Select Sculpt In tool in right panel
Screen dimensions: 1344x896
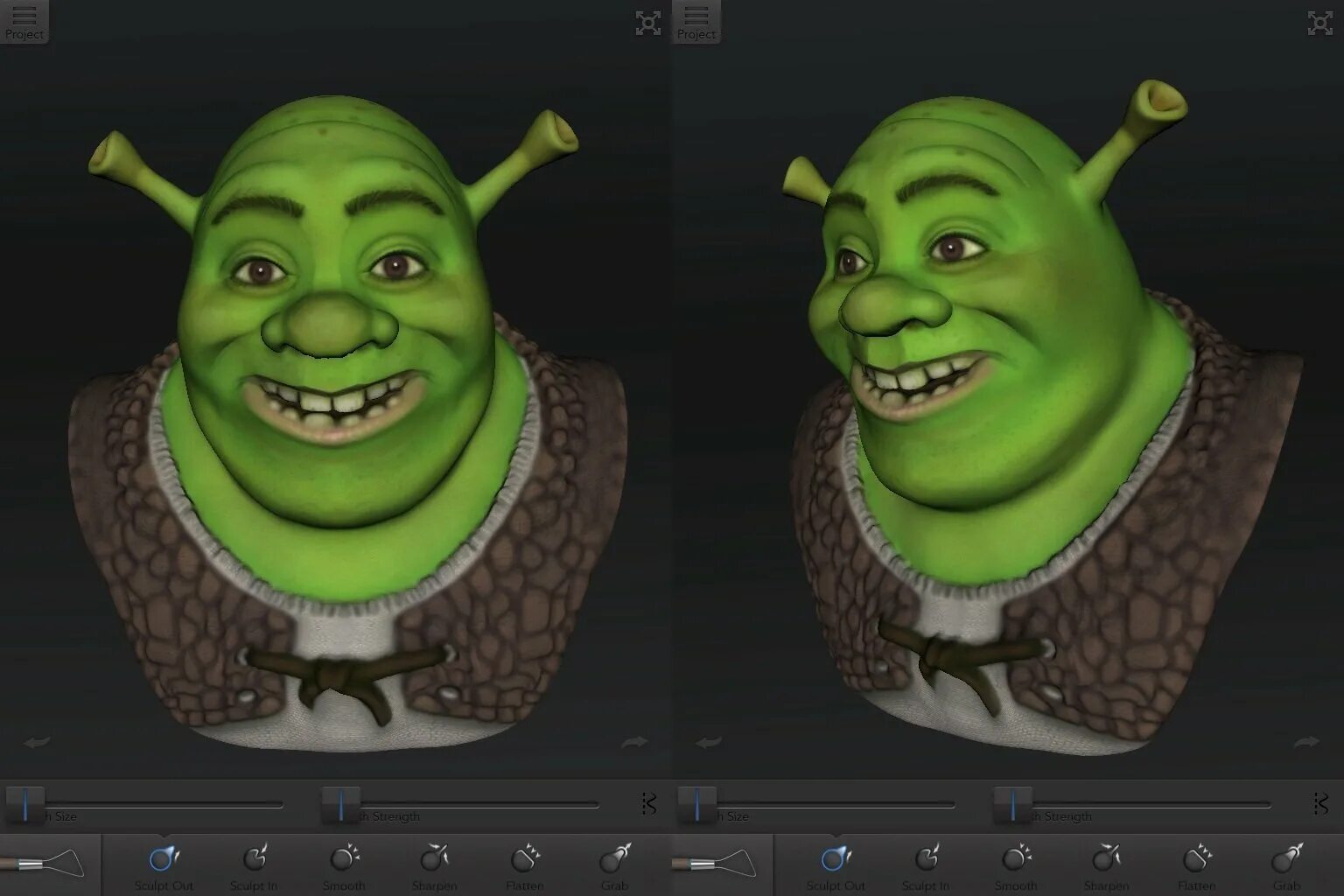click(926, 865)
